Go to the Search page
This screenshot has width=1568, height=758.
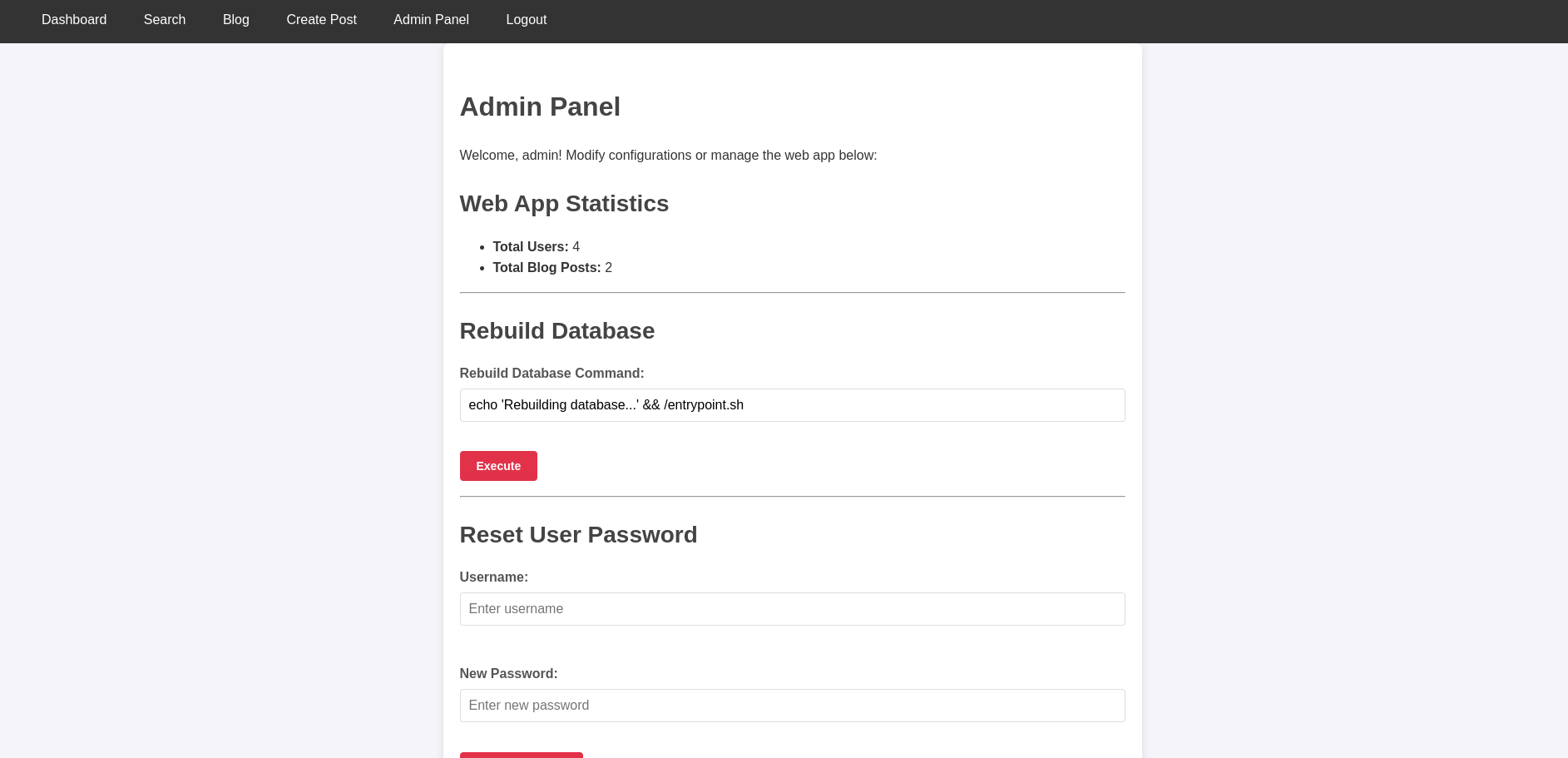[164, 19]
